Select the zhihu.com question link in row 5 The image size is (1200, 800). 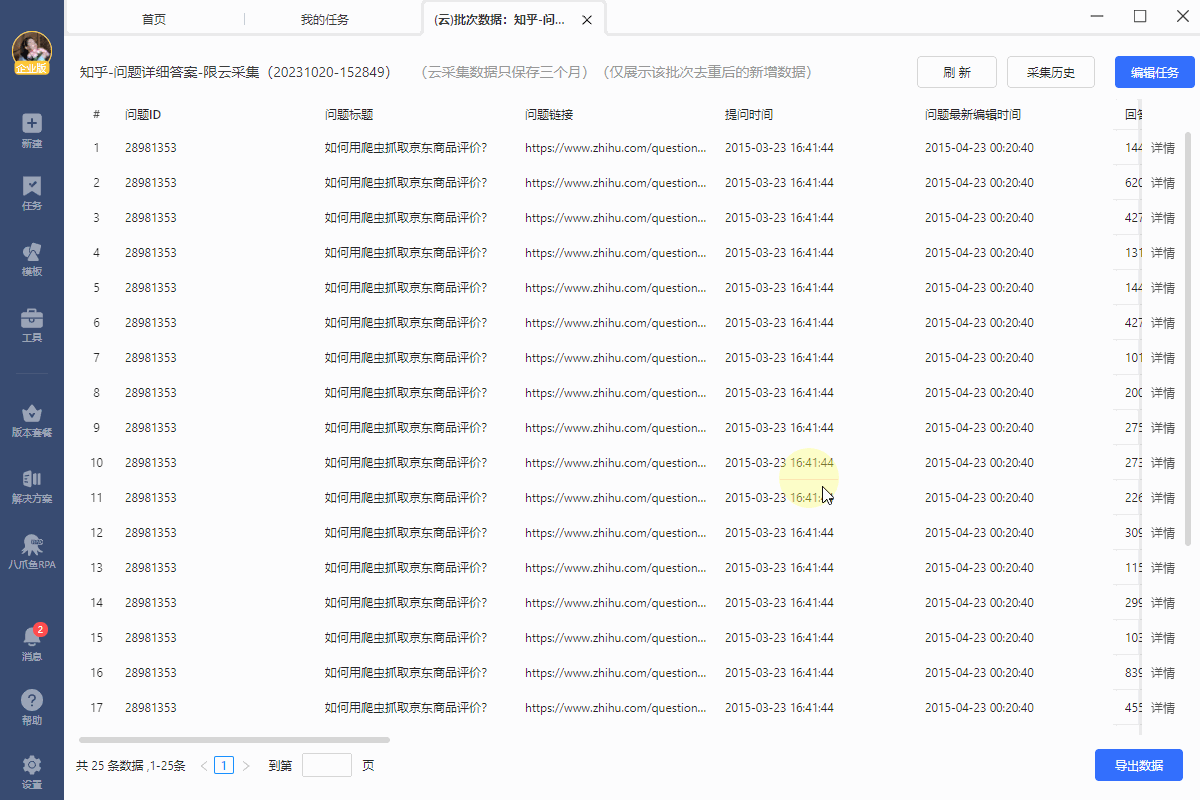(x=615, y=288)
